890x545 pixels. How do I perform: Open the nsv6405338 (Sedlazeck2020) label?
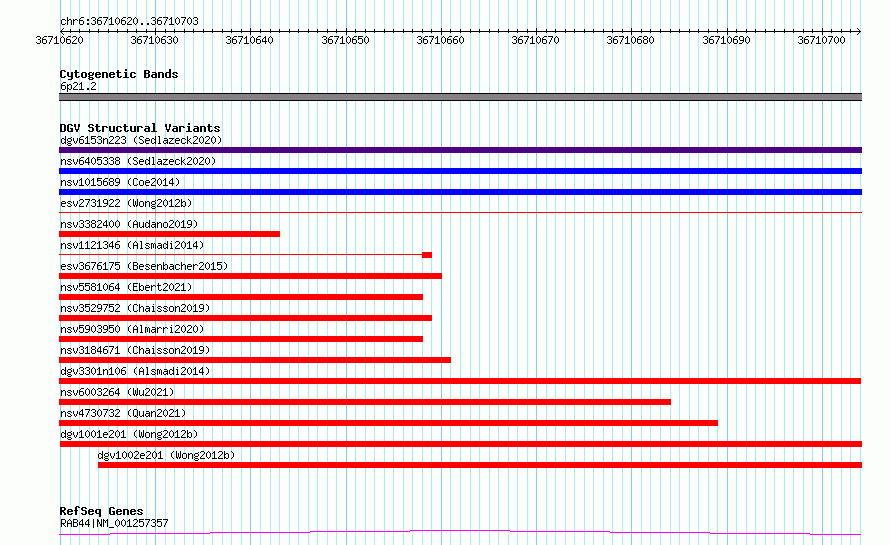pos(138,161)
